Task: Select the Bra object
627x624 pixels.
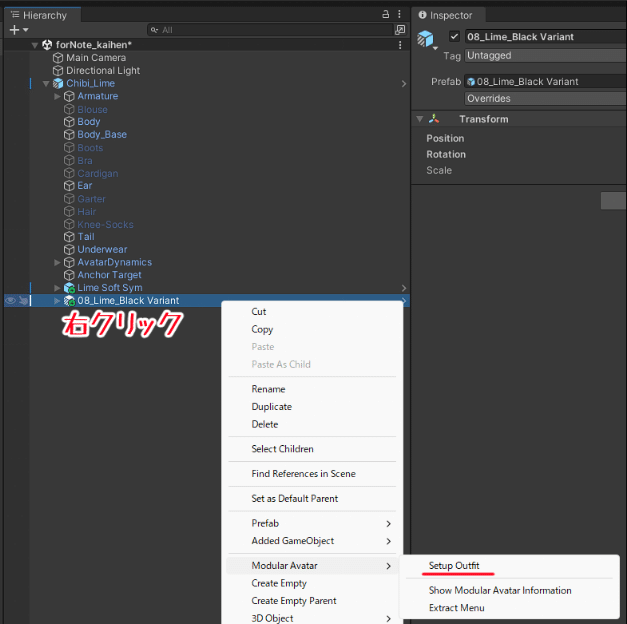Action: (85, 160)
